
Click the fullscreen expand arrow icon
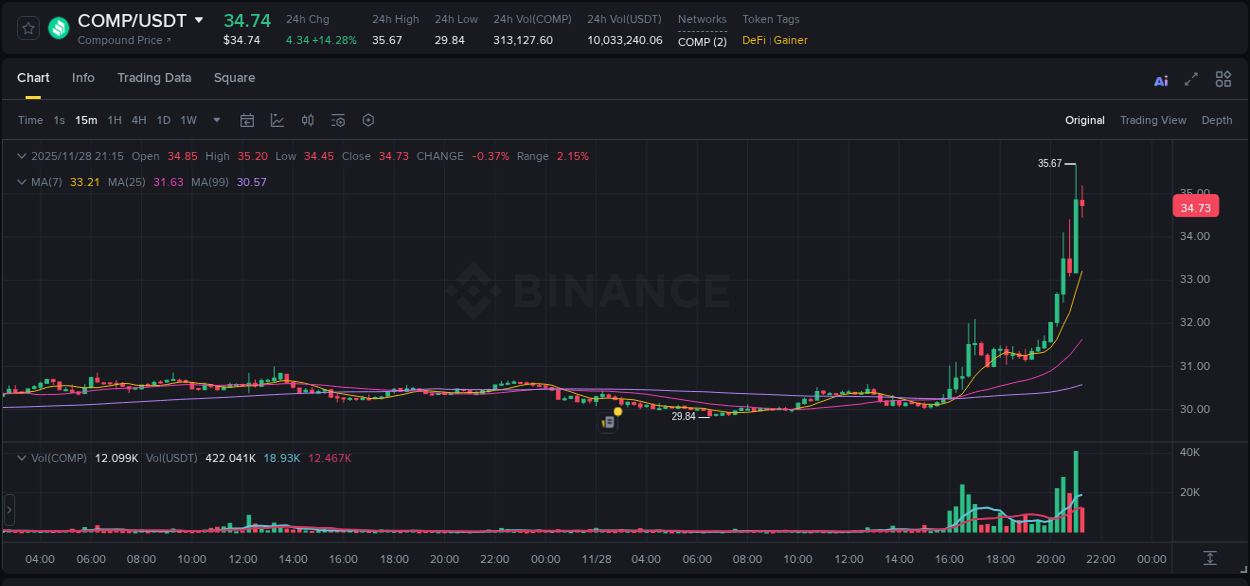(x=1191, y=79)
